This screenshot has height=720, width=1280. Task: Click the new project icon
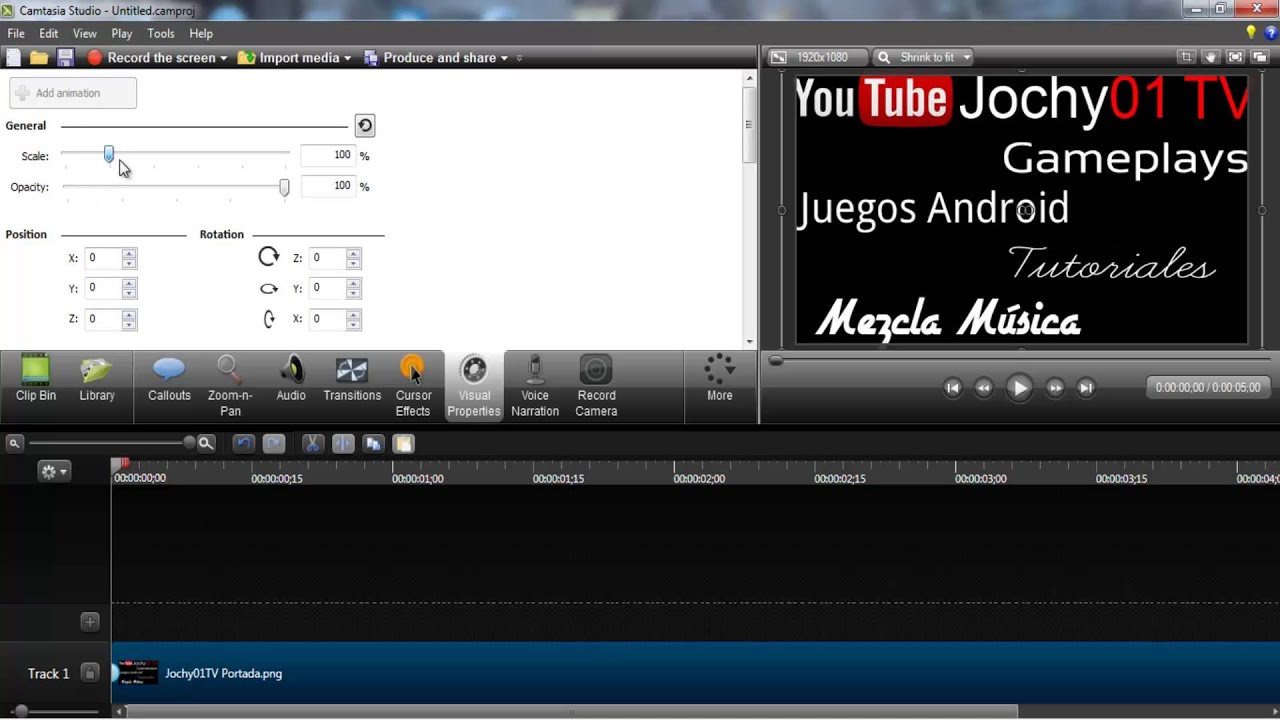tap(14, 58)
